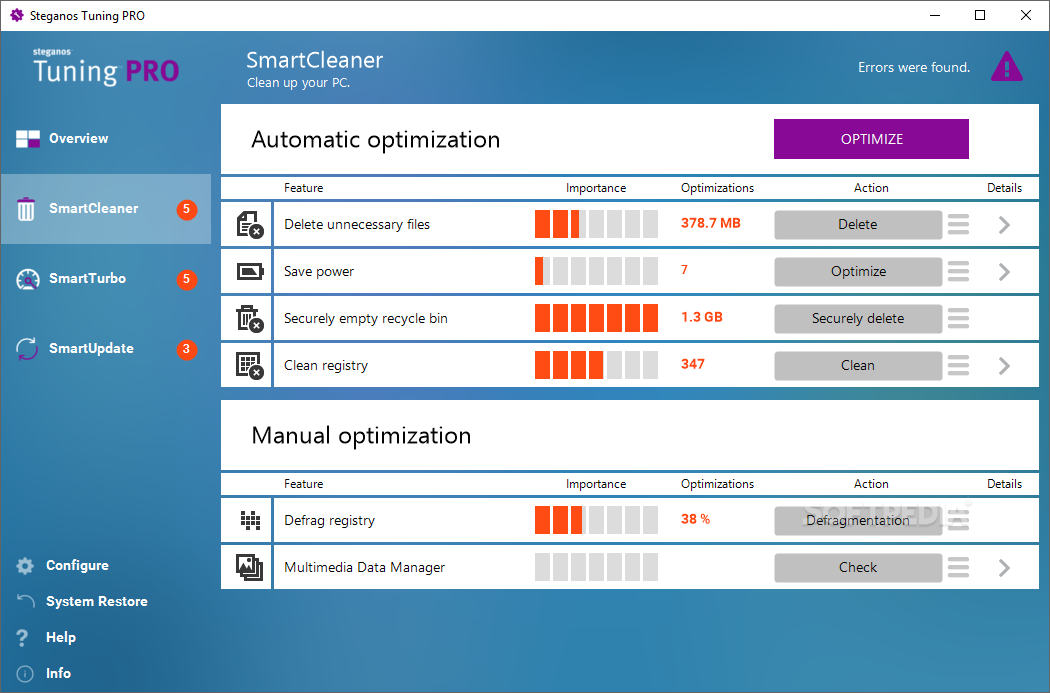Image resolution: width=1050 pixels, height=693 pixels.
Task: Click importance bar for Delete unnecessary files
Action: click(x=596, y=224)
